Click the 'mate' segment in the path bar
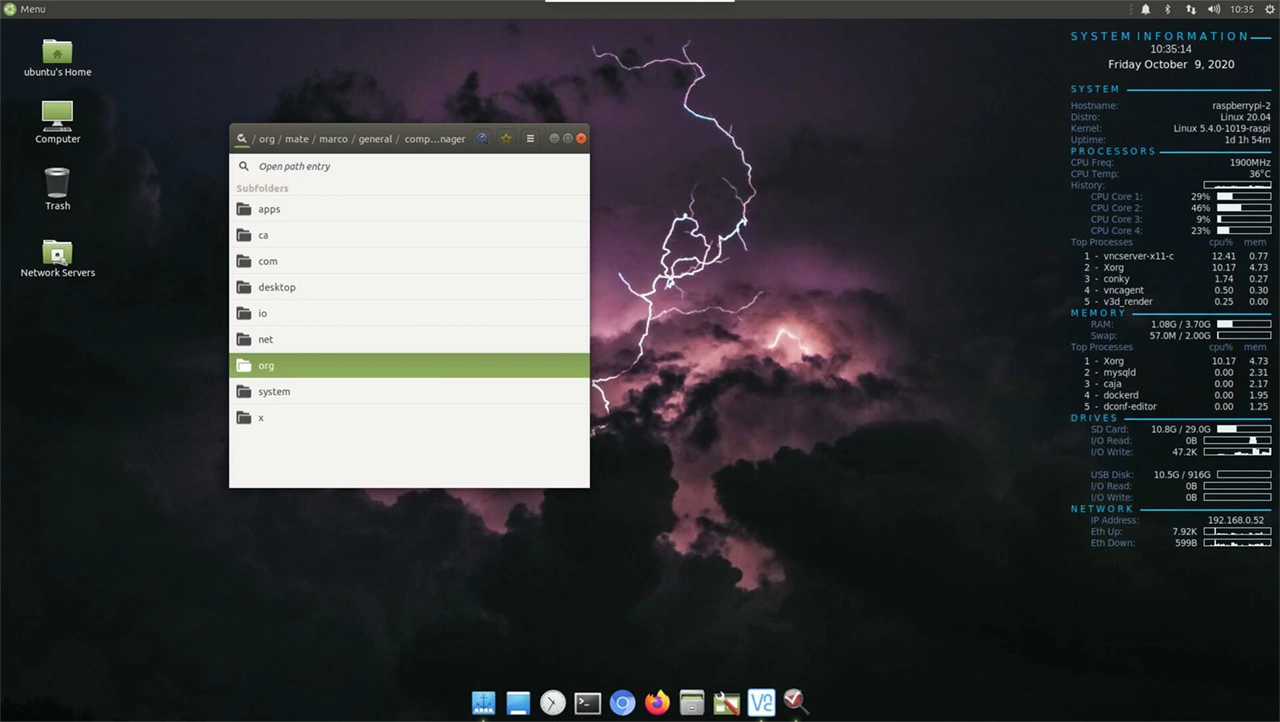This screenshot has height=722, width=1280. [296, 139]
